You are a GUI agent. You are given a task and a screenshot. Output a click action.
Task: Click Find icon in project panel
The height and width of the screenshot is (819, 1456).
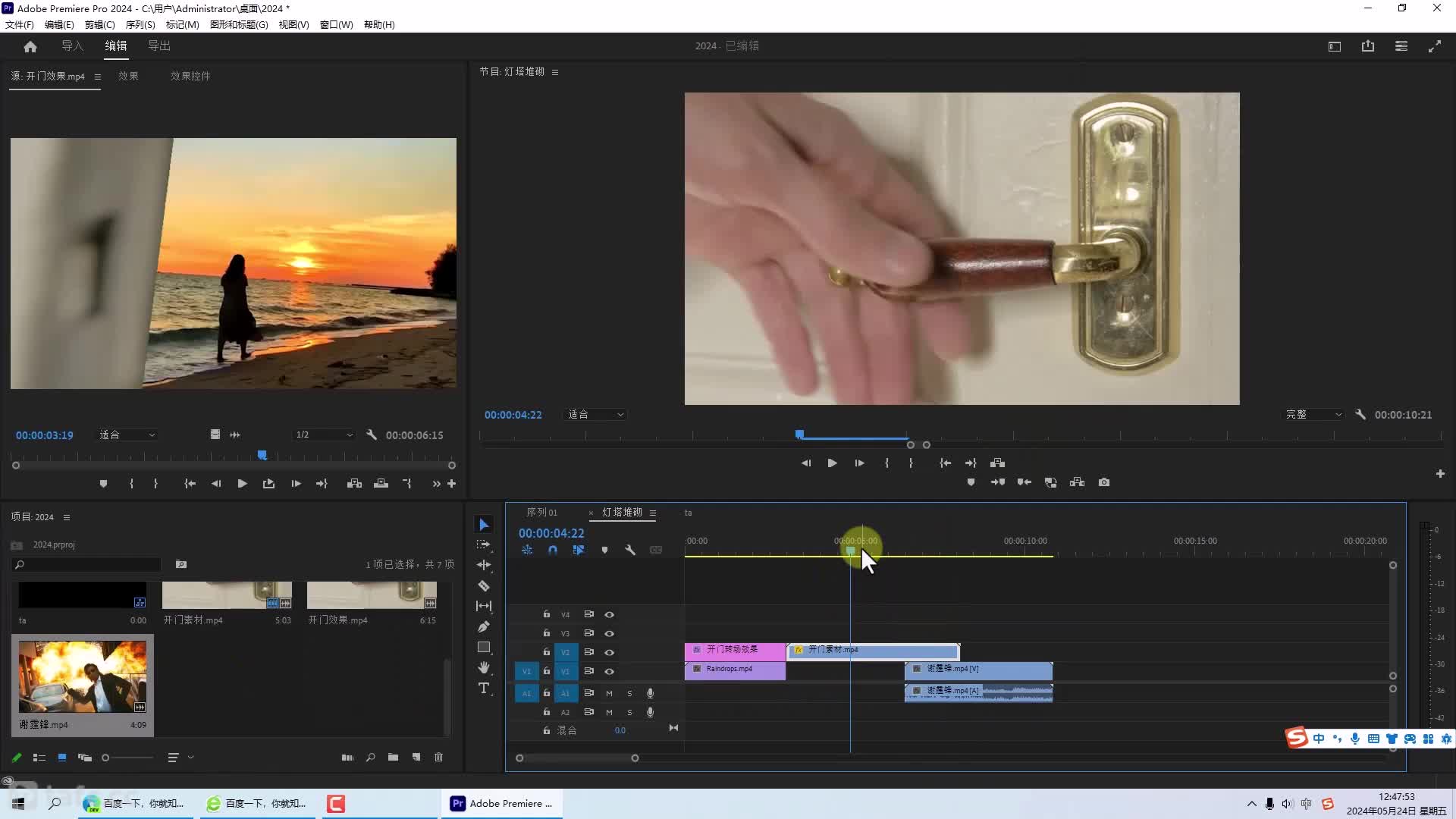coord(371,758)
